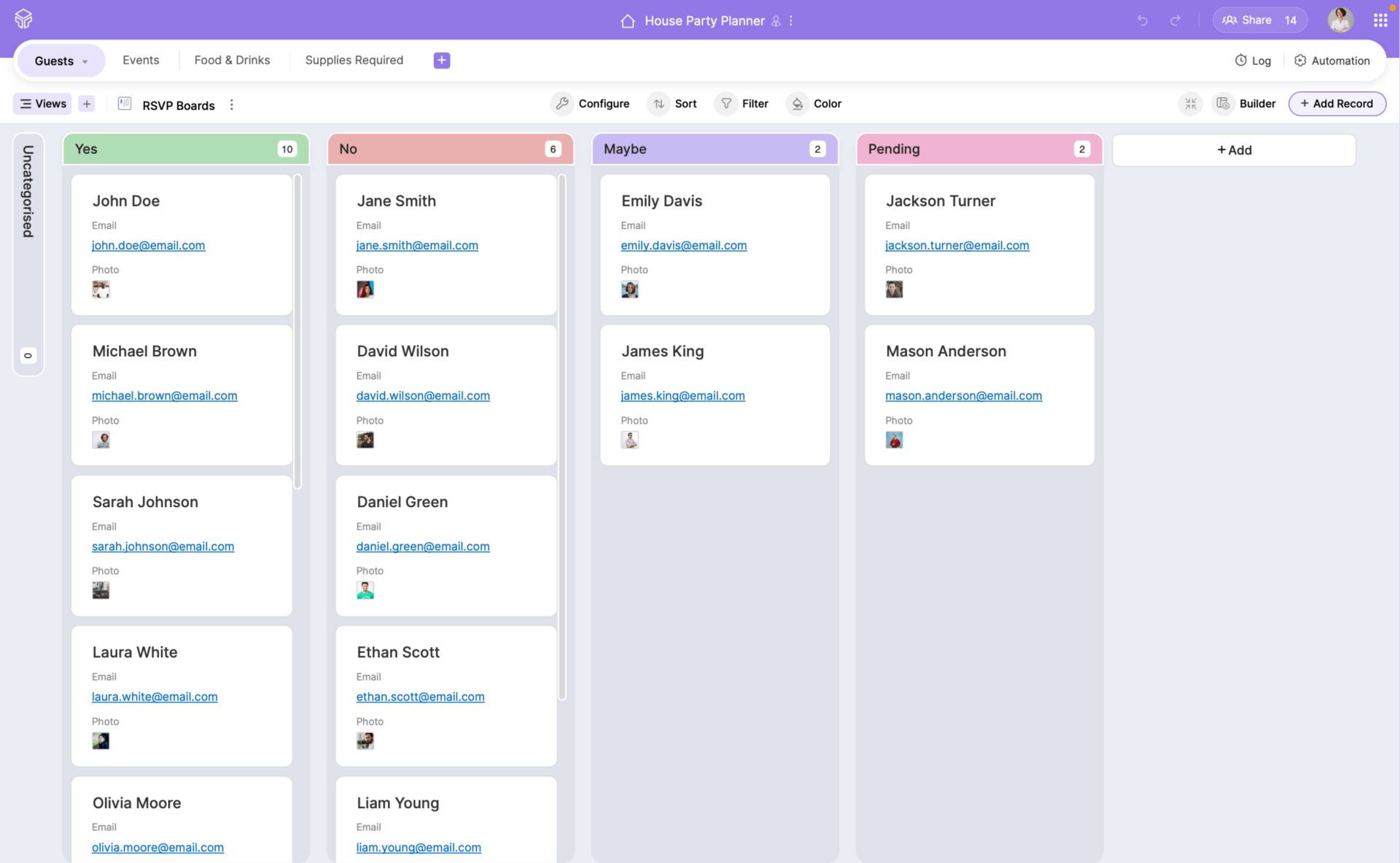Open the Log history panel

pos(1252,61)
